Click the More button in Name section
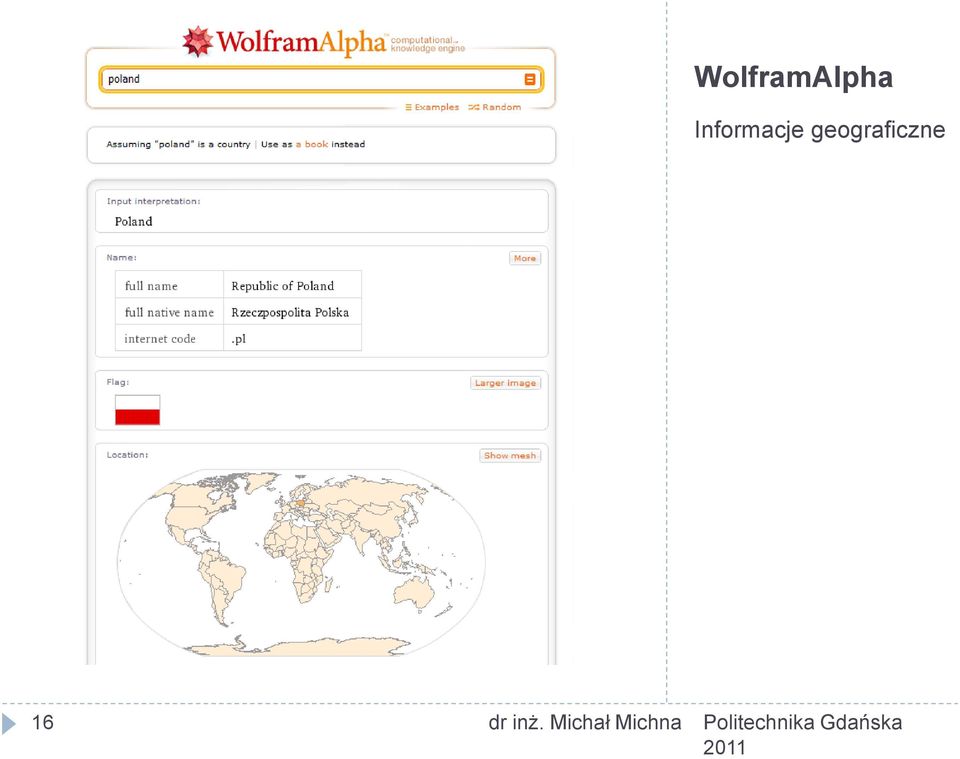The image size is (960, 759). click(x=525, y=258)
